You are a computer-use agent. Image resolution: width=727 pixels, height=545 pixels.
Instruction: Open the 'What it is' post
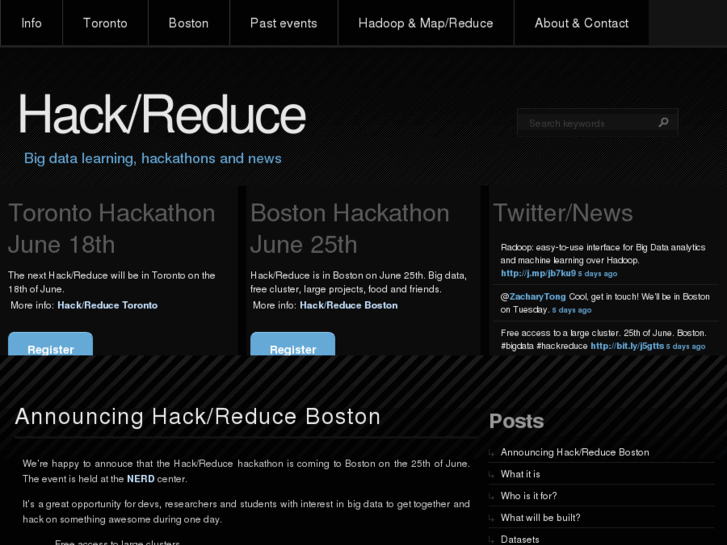pos(520,474)
